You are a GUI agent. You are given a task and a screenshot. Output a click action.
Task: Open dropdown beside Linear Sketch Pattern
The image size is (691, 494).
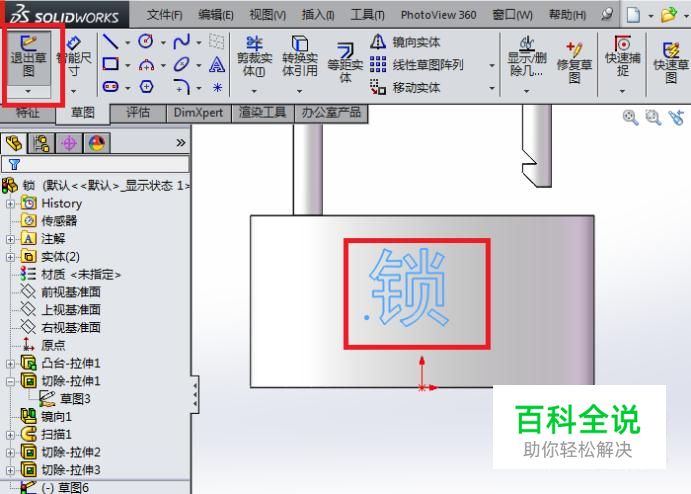[492, 66]
